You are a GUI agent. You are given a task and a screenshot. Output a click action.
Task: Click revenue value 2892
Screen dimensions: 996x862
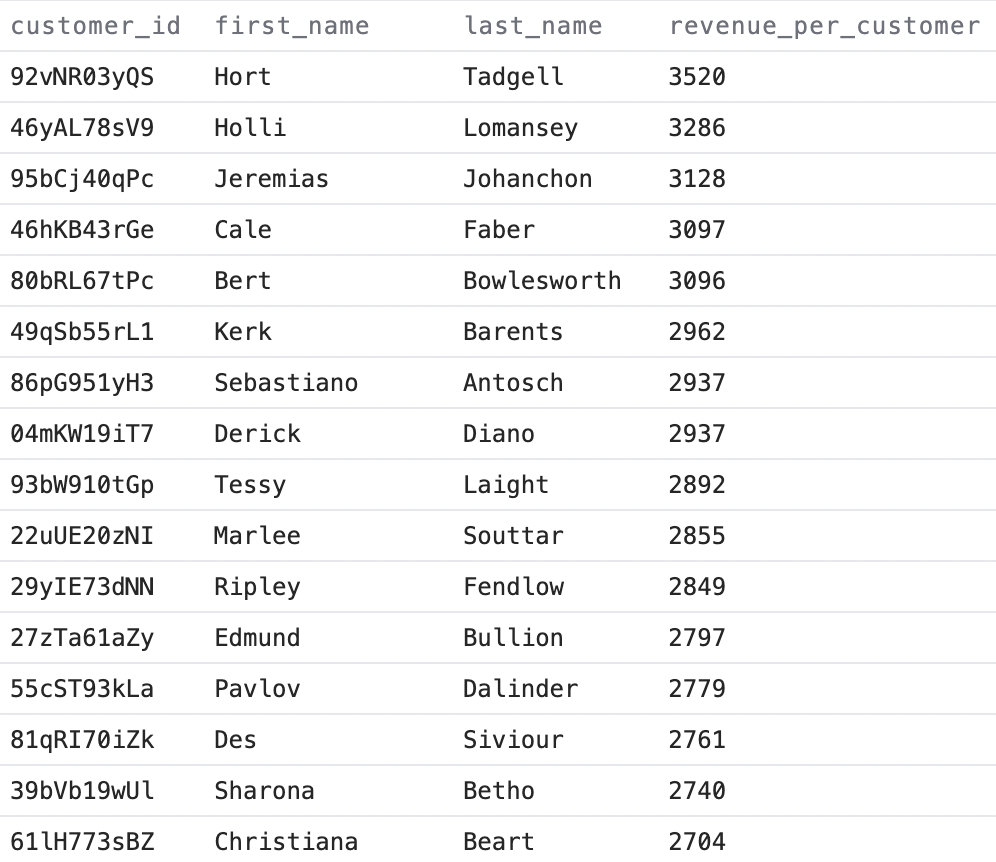[697, 485]
